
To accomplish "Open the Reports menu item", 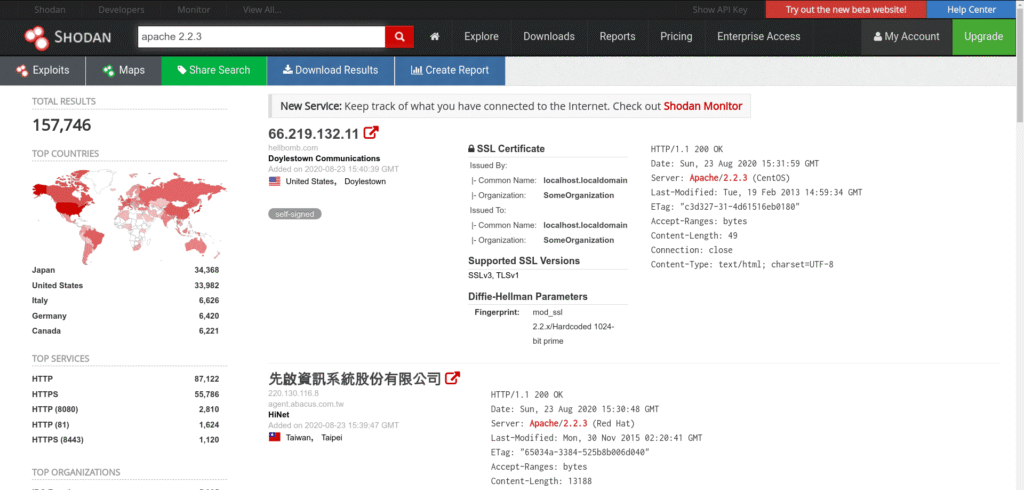I will click(x=618, y=37).
